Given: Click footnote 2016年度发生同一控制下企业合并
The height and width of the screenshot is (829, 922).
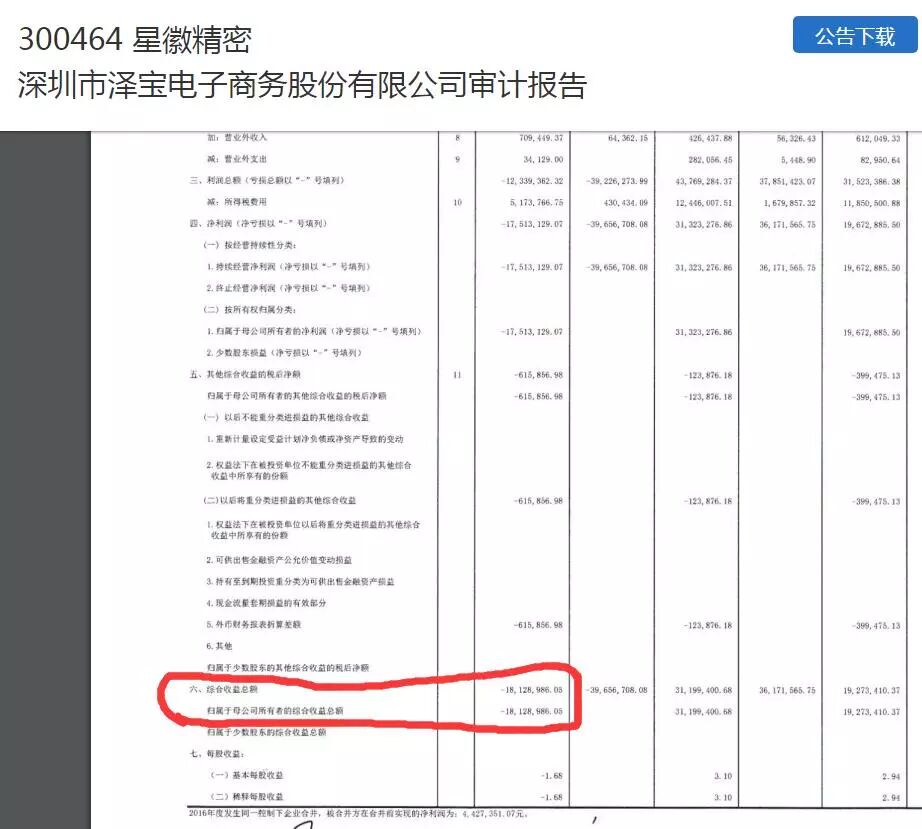Looking at the screenshot, I should click(x=359, y=814).
